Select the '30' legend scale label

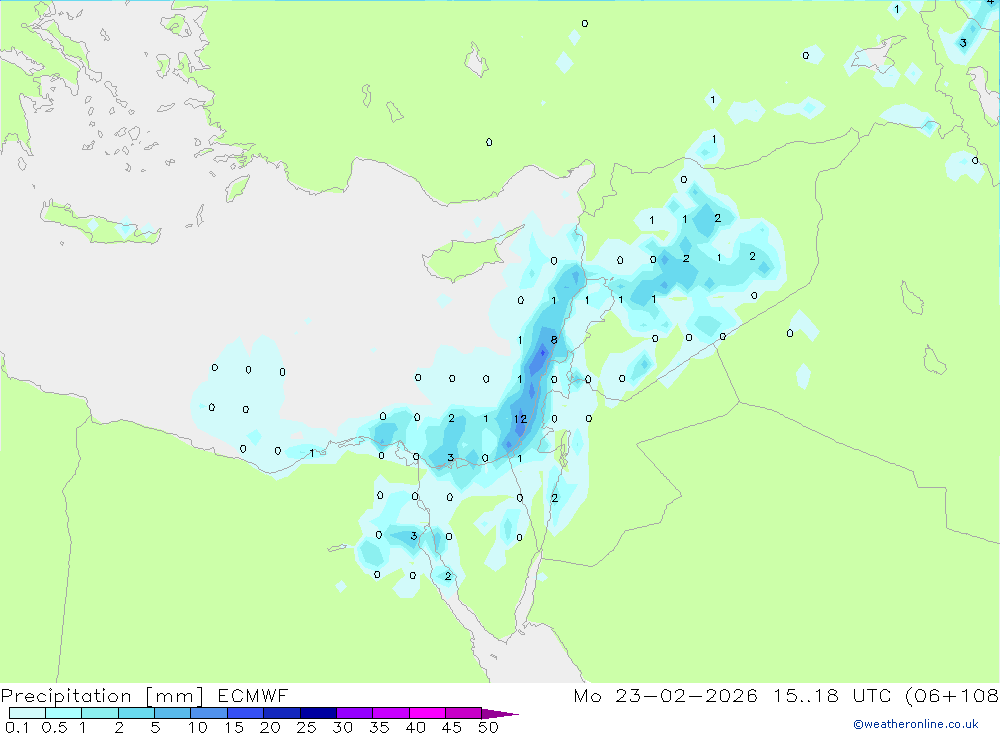[342, 727]
